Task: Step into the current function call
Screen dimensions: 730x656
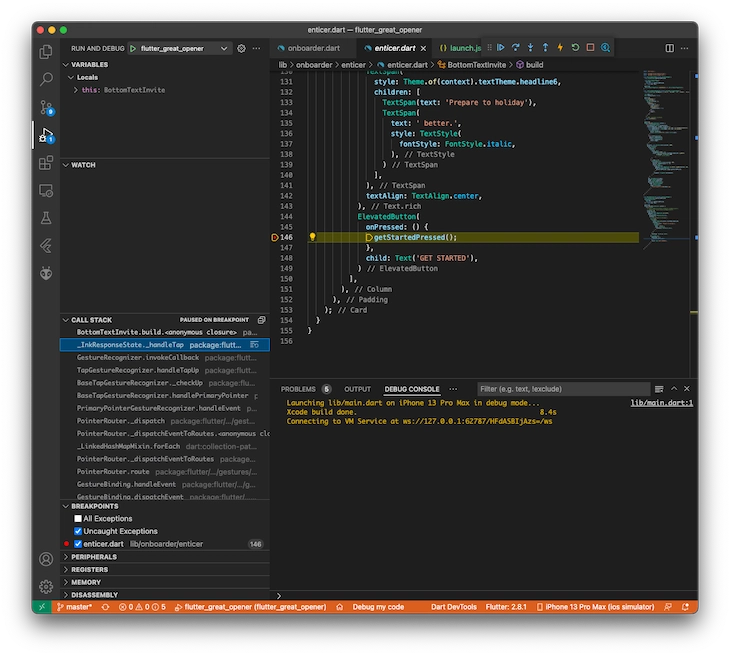Action: point(530,47)
